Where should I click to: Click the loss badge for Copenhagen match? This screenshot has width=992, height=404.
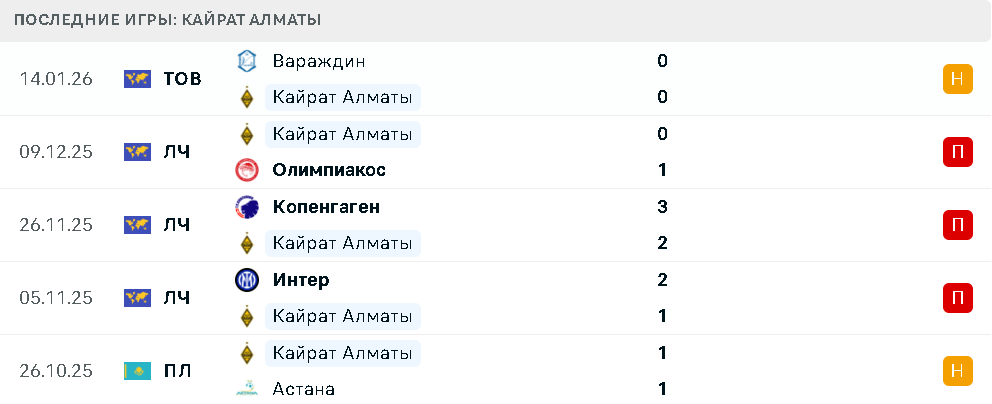(957, 225)
